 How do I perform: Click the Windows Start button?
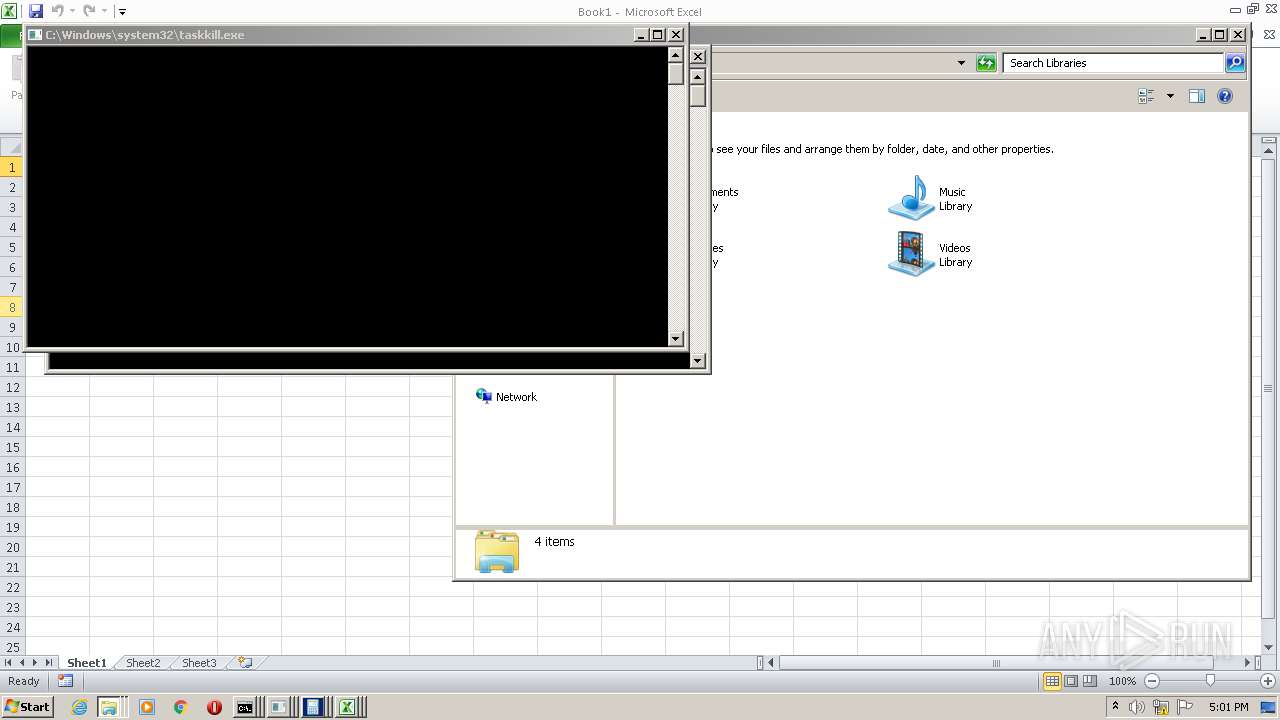pos(28,707)
